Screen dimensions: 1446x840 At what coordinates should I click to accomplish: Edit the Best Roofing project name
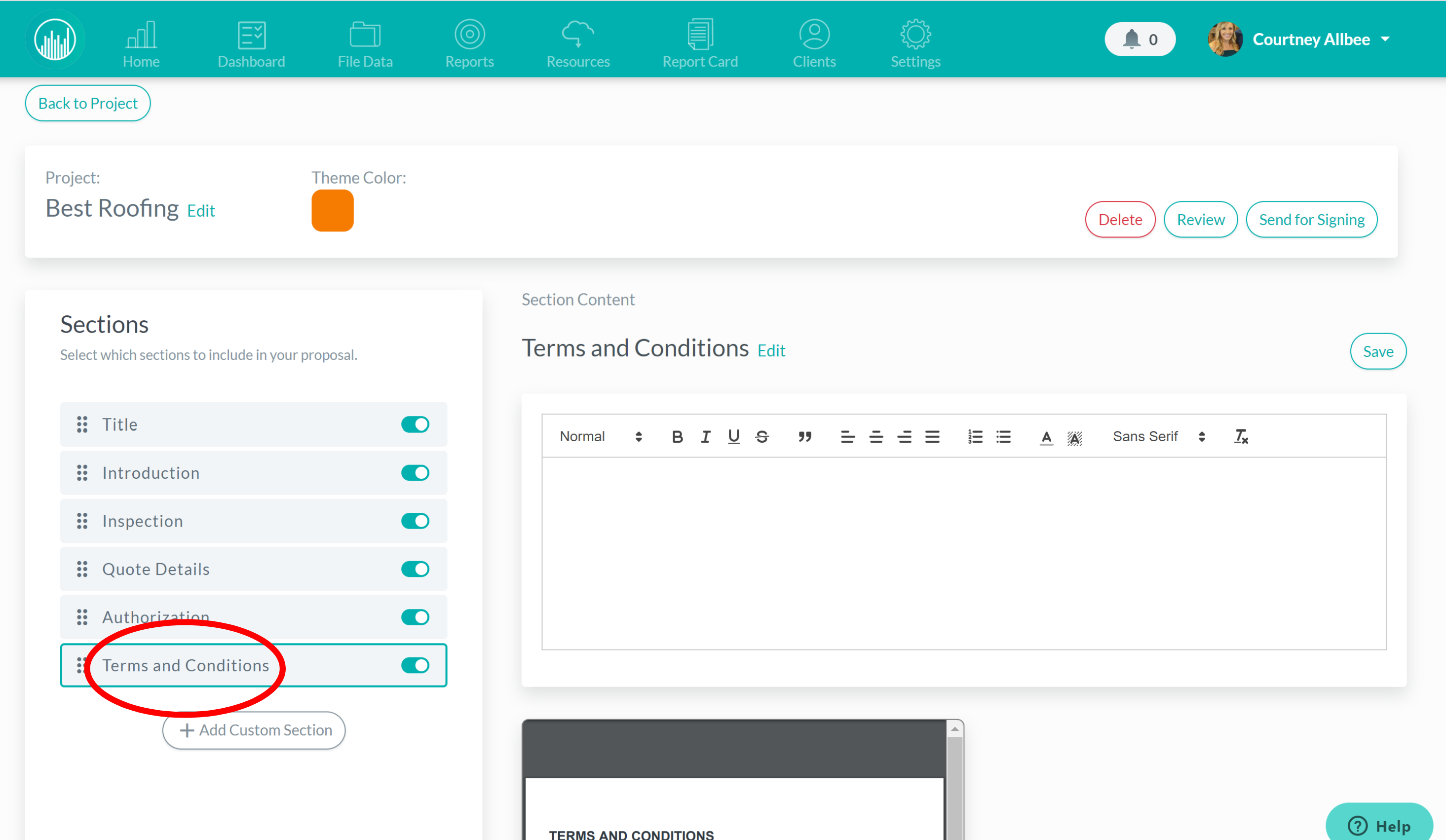tap(201, 211)
